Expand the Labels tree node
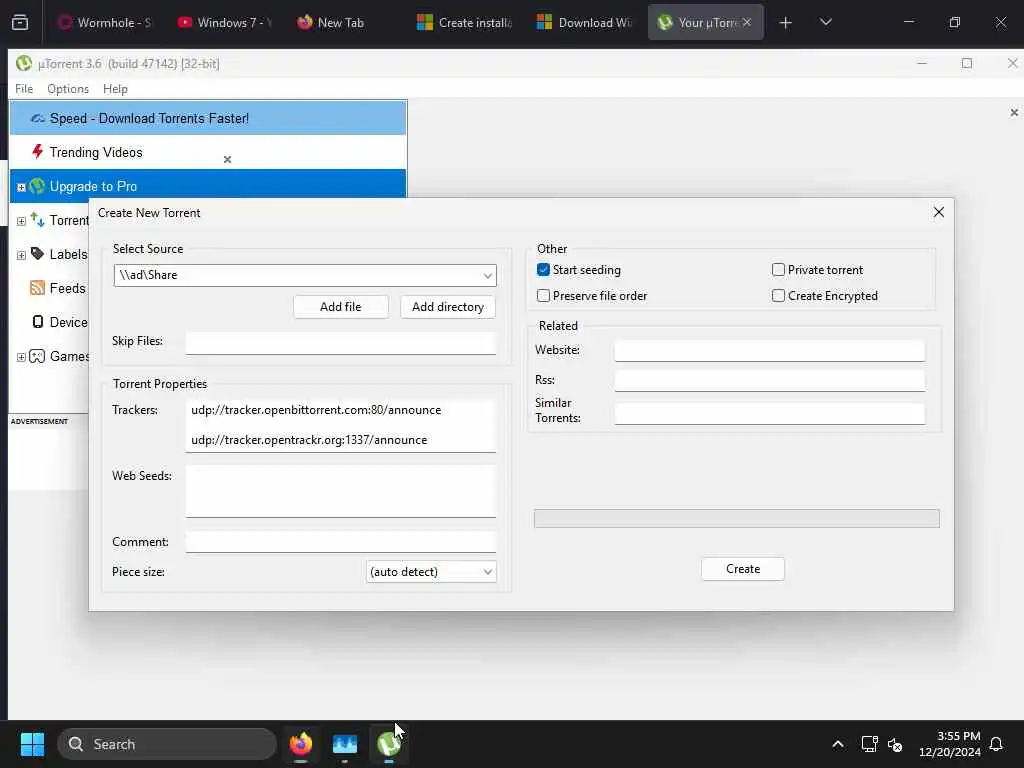This screenshot has width=1024, height=768. pyautogui.click(x=21, y=255)
